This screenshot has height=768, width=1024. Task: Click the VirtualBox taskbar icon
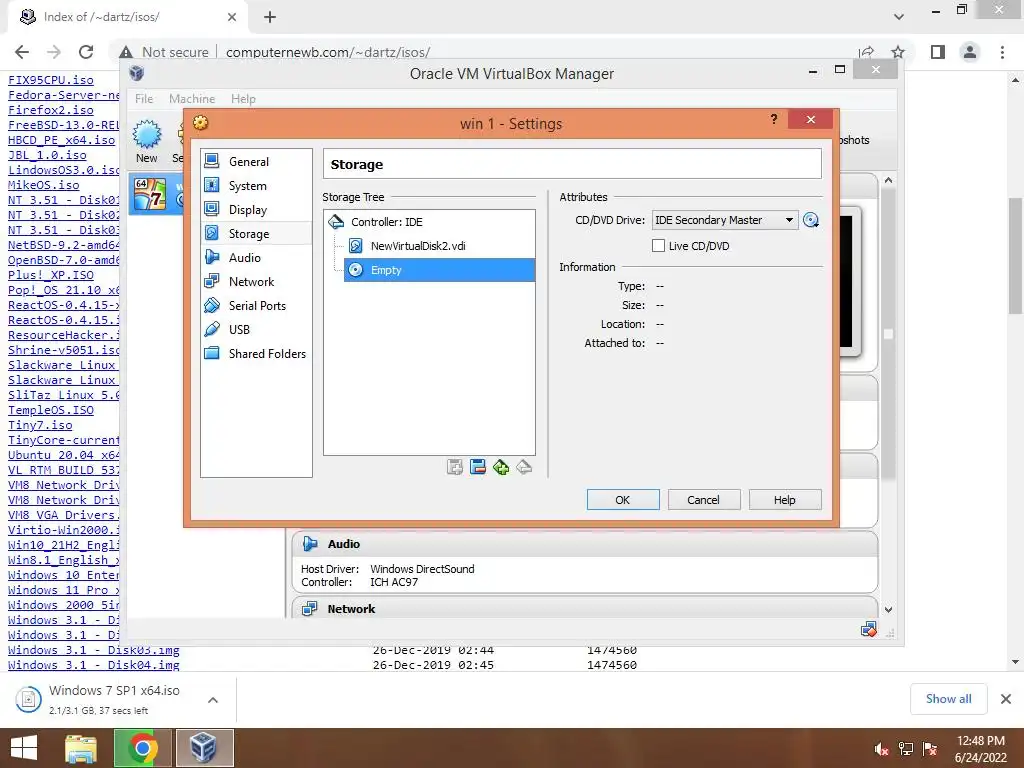tap(204, 748)
